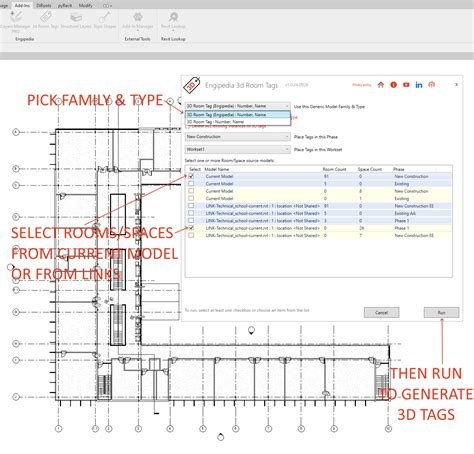474x454 pixels.
Task: Uncheck LINK row with 28 spaces, Phase 1
Action: [x=191, y=228]
